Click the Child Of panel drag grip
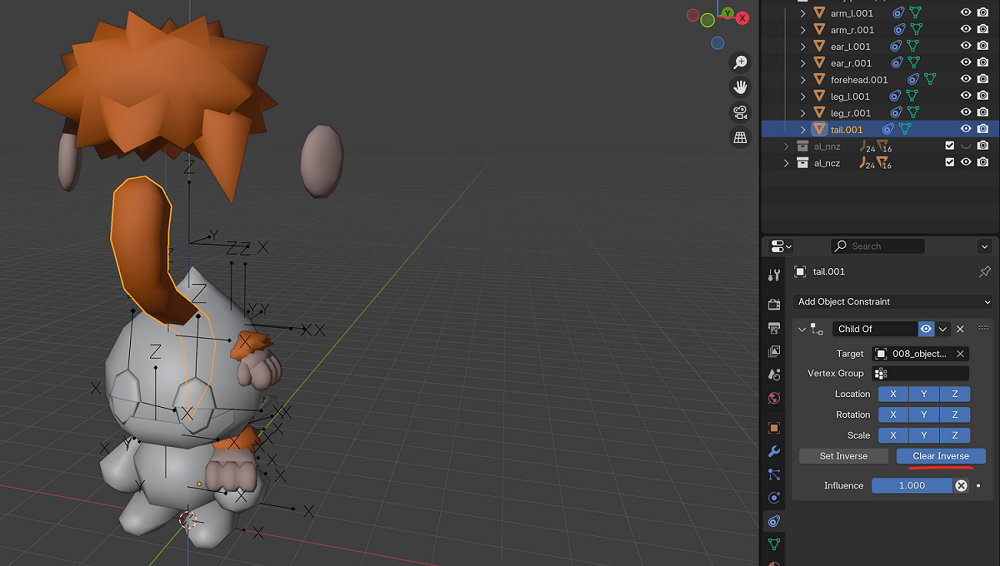Screen dimensions: 1000x566 click(983, 328)
